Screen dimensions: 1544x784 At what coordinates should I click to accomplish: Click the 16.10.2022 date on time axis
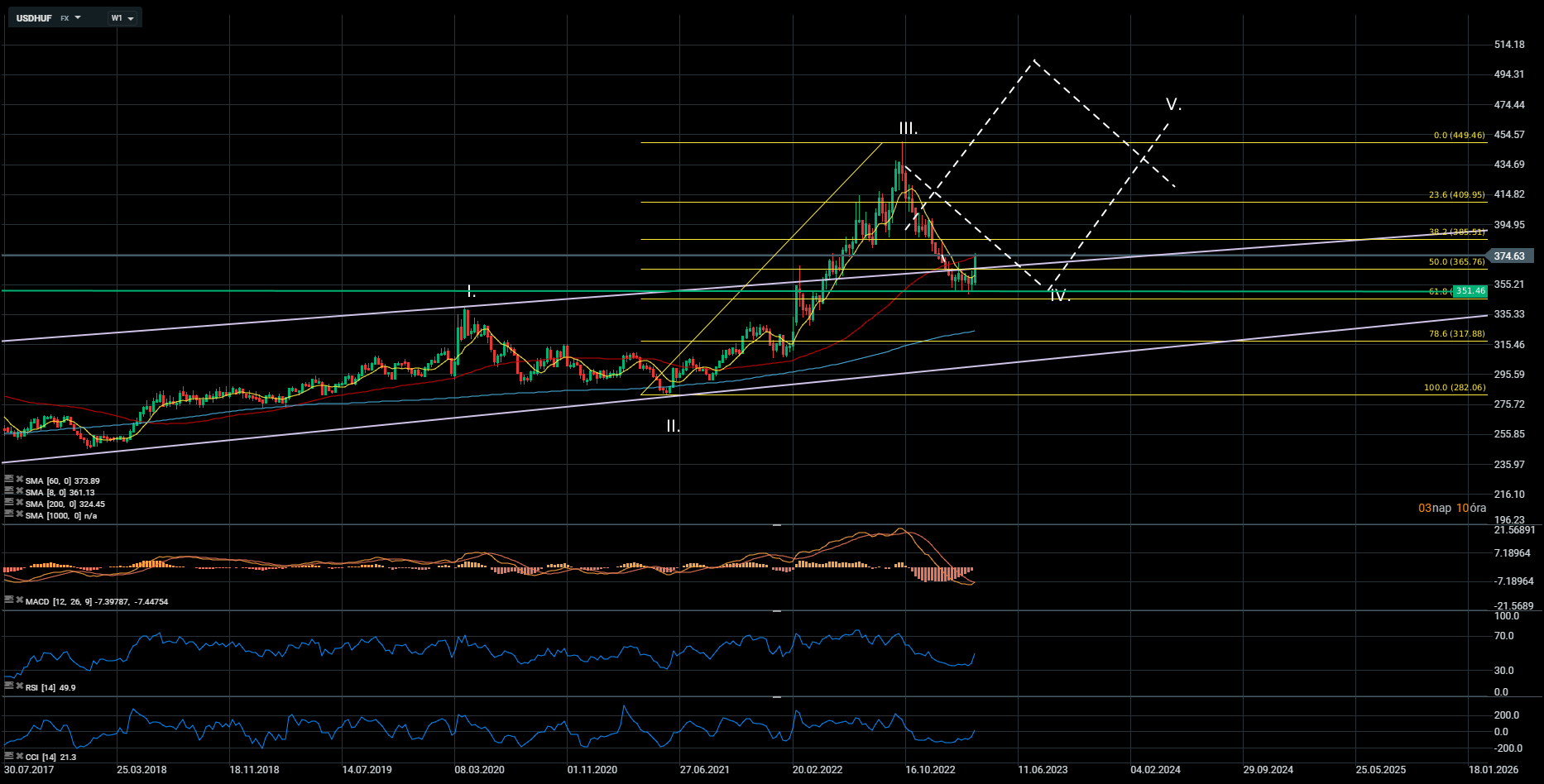click(x=930, y=770)
